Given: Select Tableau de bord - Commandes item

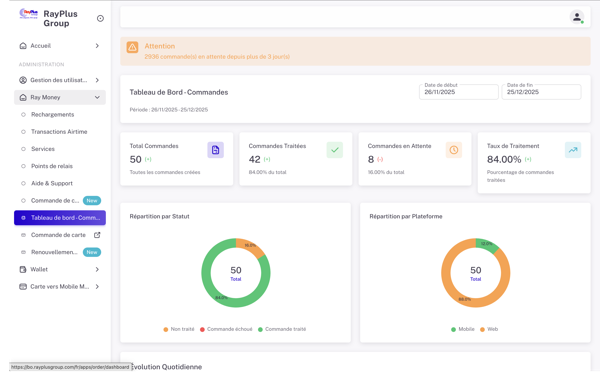Looking at the screenshot, I should tap(60, 218).
